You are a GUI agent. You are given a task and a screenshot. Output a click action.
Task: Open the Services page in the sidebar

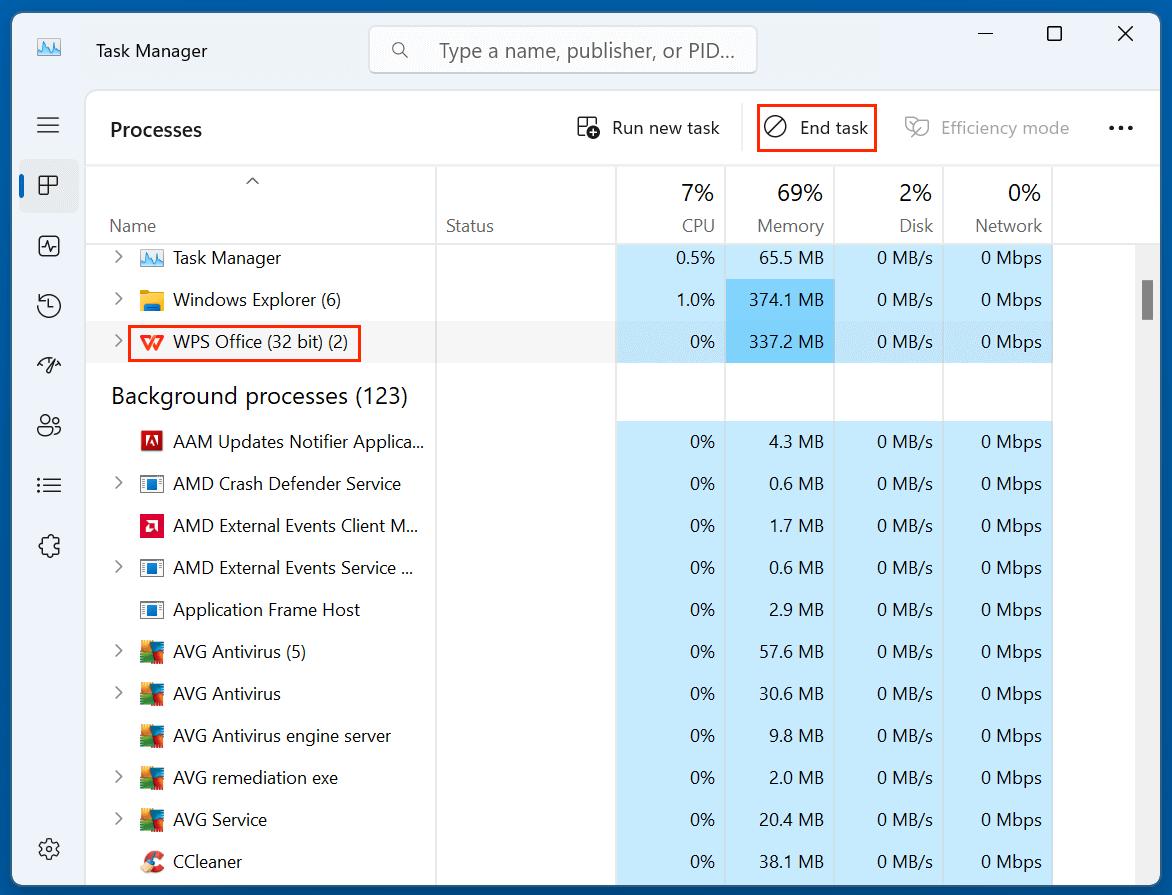tap(48, 545)
